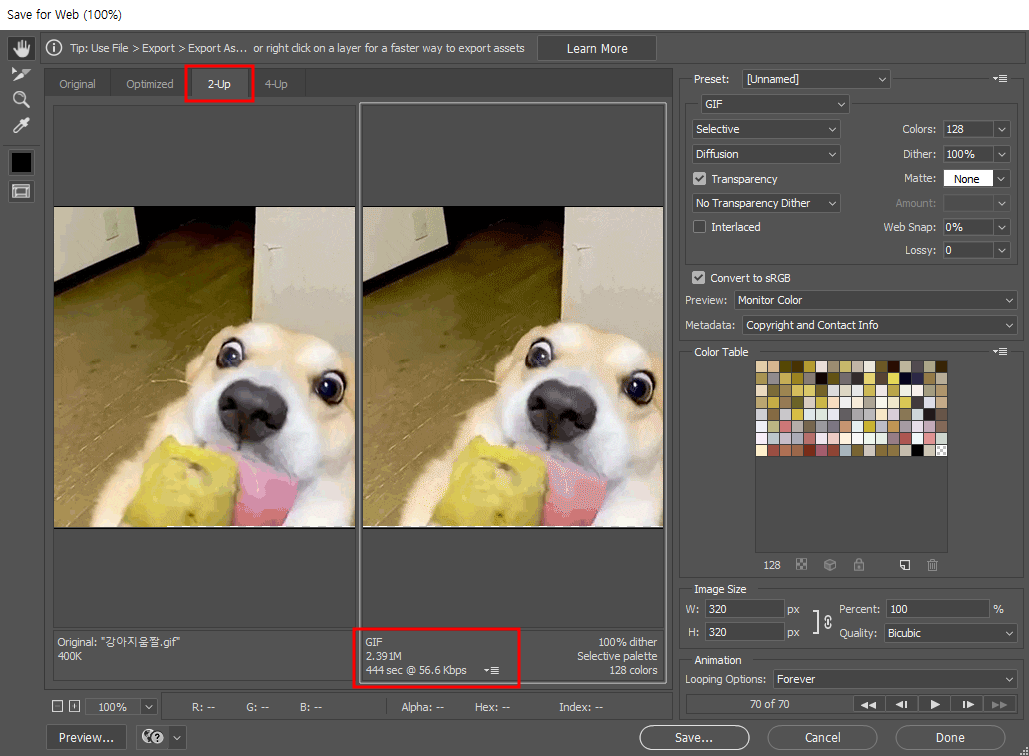Screen dimensions: 1029x756
Task: Click the Percent input field
Action: pos(937,609)
